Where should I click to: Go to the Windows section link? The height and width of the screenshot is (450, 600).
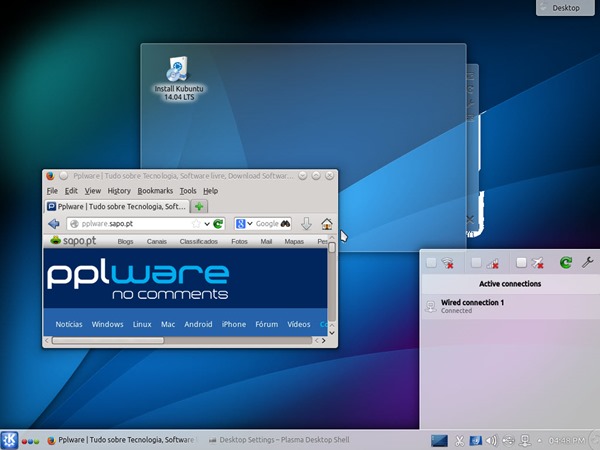[x=107, y=324]
